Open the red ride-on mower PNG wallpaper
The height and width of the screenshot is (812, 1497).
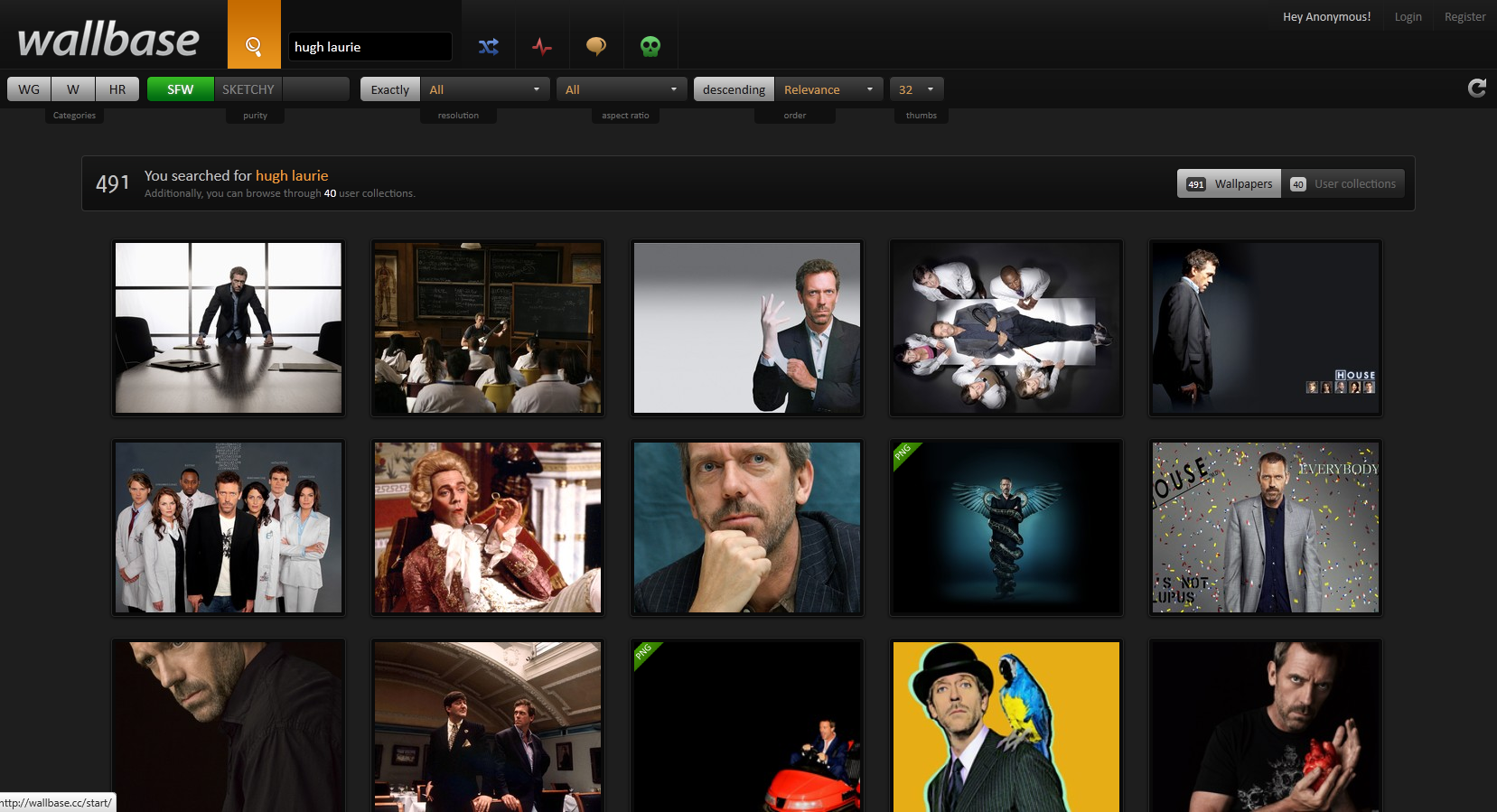(x=747, y=725)
